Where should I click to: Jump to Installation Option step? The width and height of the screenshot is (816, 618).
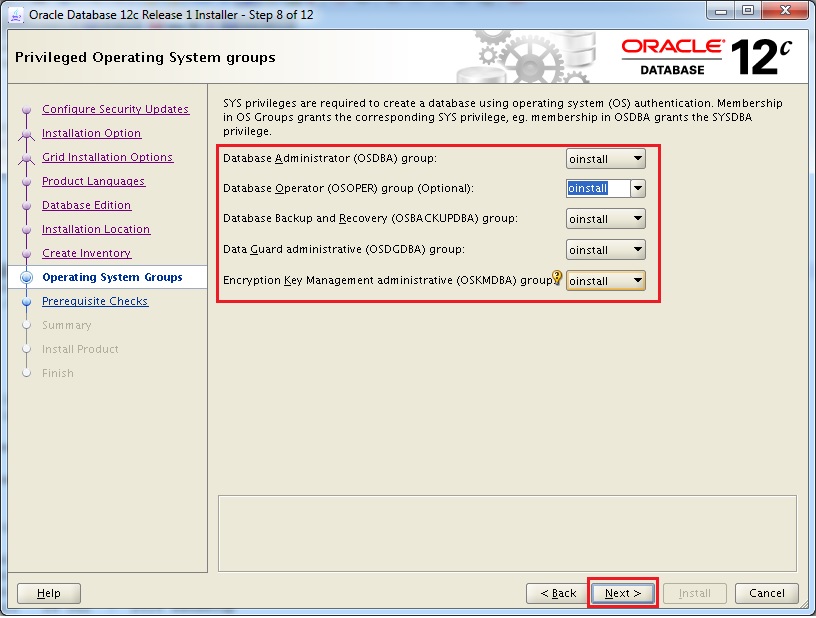click(x=91, y=133)
